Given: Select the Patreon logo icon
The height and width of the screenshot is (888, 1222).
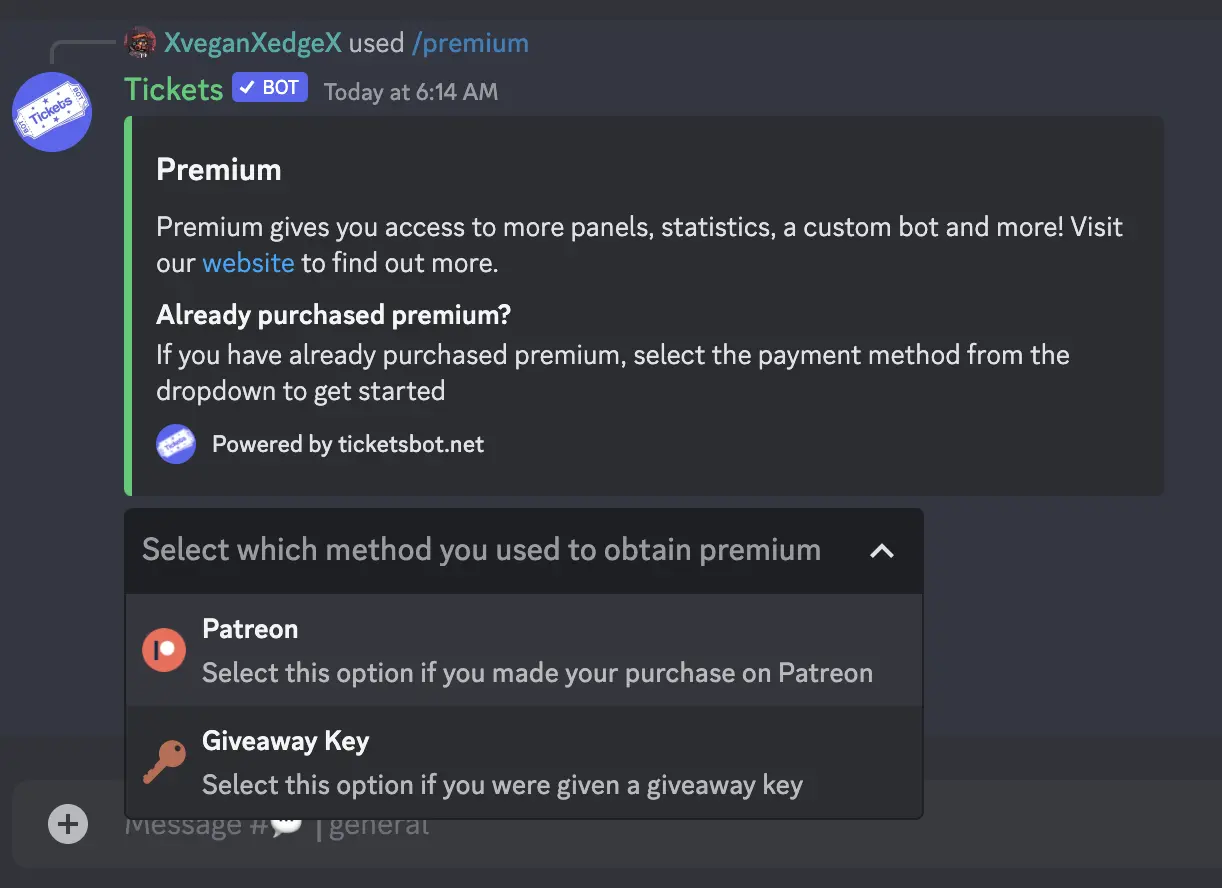Looking at the screenshot, I should (x=163, y=650).
